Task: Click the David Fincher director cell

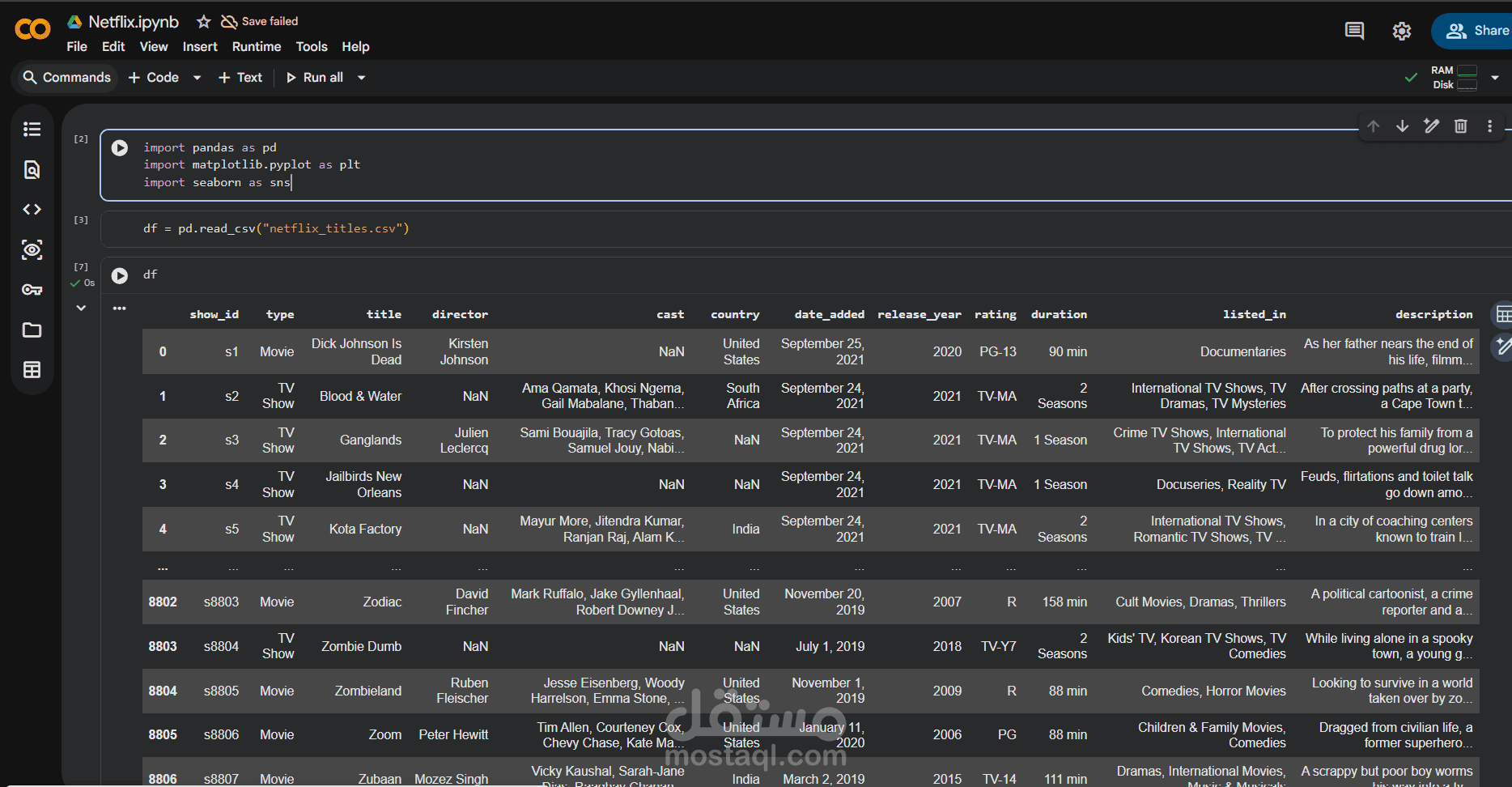Action: point(467,602)
